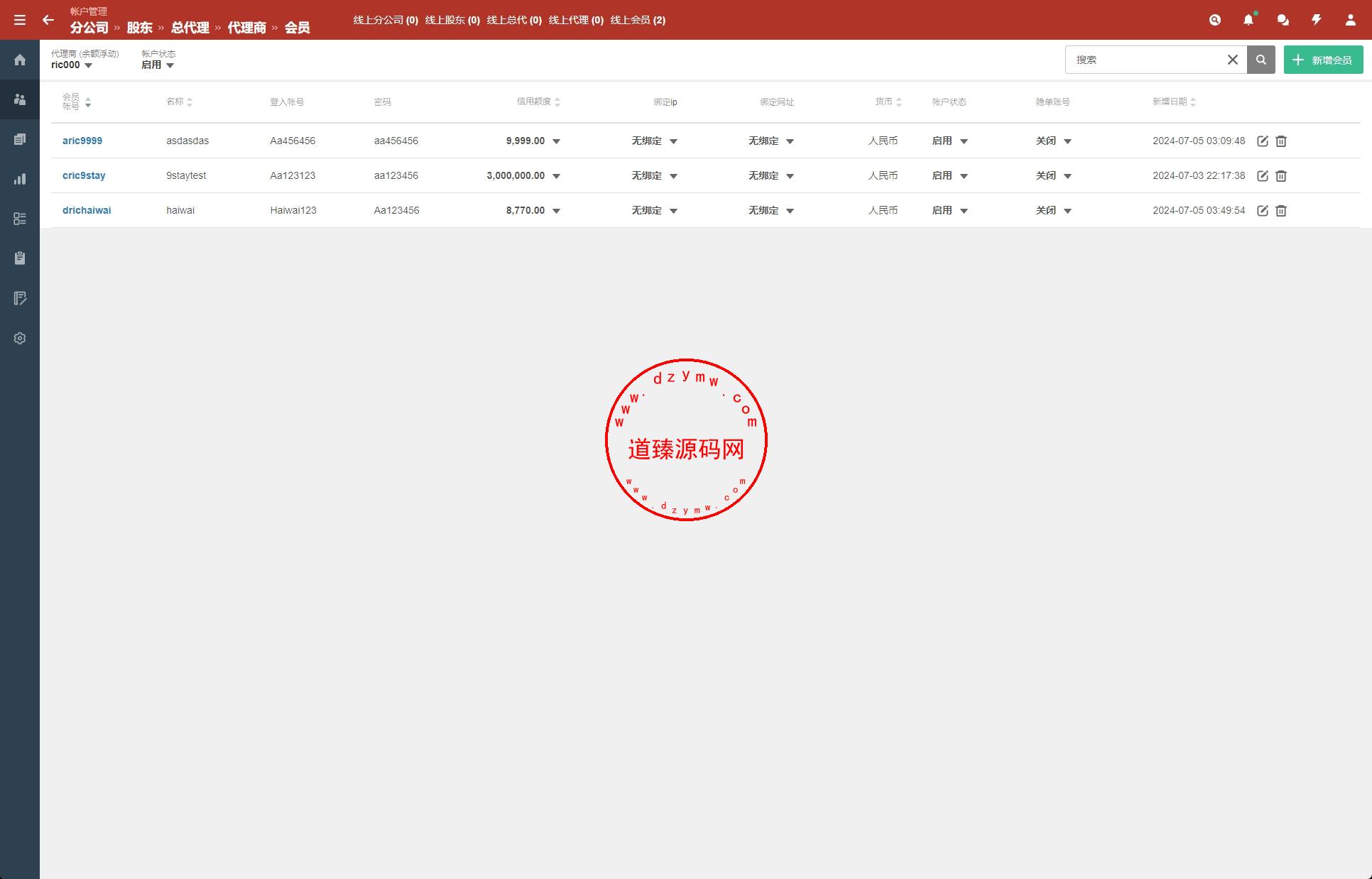Viewport: 1372px width, 879px height.
Task: Open the 代理商 ric000 dropdown
Action: (72, 65)
